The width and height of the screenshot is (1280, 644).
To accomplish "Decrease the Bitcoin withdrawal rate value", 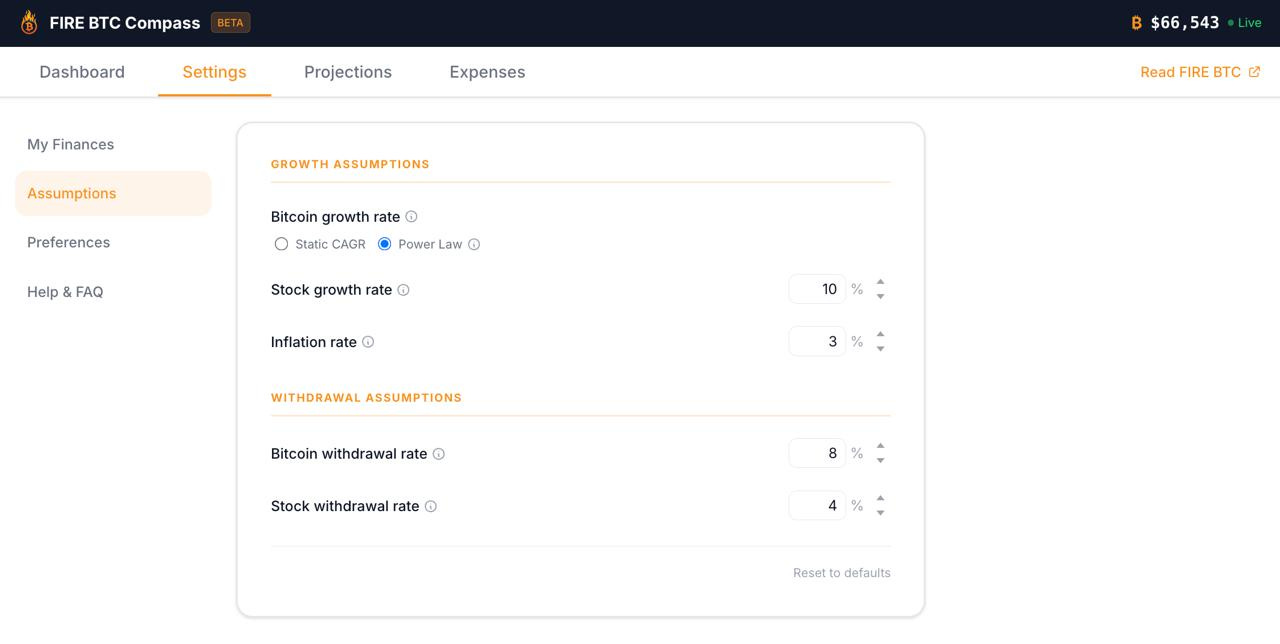I will coord(880,461).
